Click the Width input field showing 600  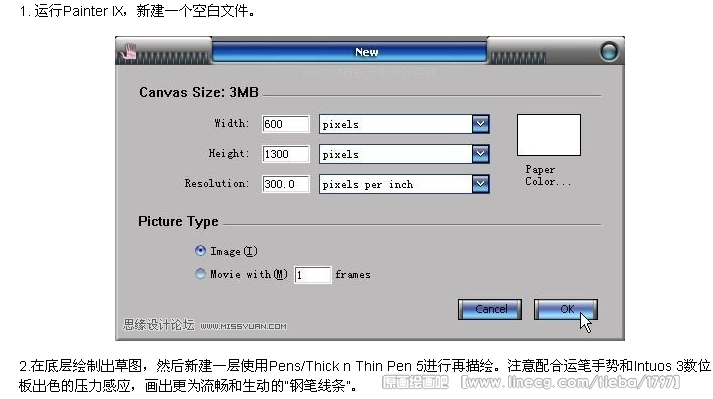tap(286, 124)
